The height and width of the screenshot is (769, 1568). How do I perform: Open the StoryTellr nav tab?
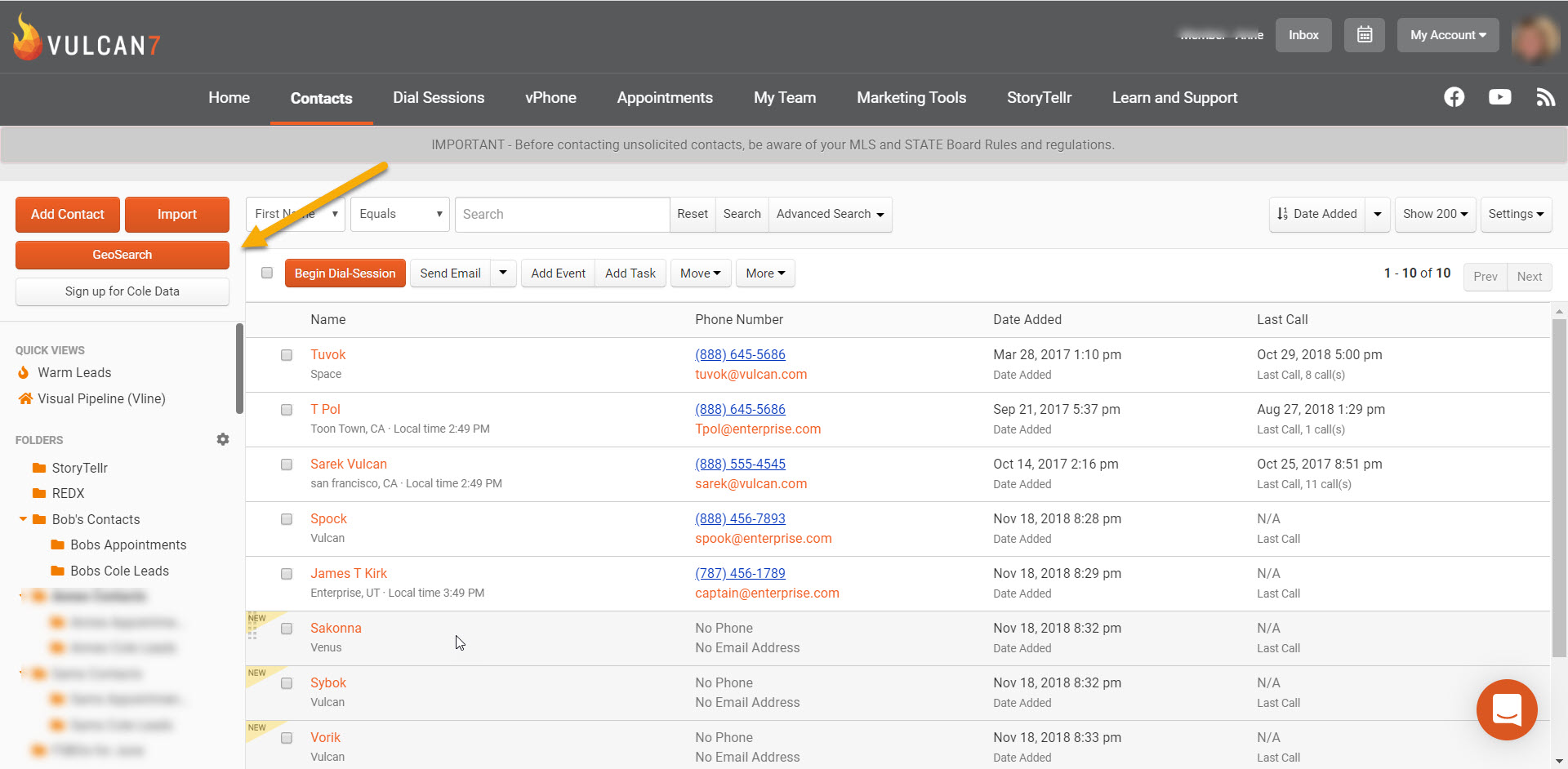coord(1039,98)
